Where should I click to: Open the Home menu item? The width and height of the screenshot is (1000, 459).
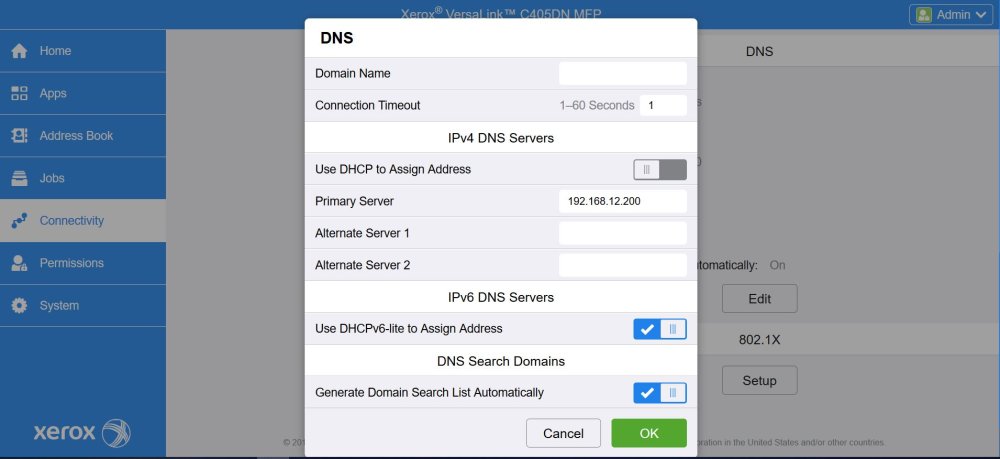(x=83, y=51)
